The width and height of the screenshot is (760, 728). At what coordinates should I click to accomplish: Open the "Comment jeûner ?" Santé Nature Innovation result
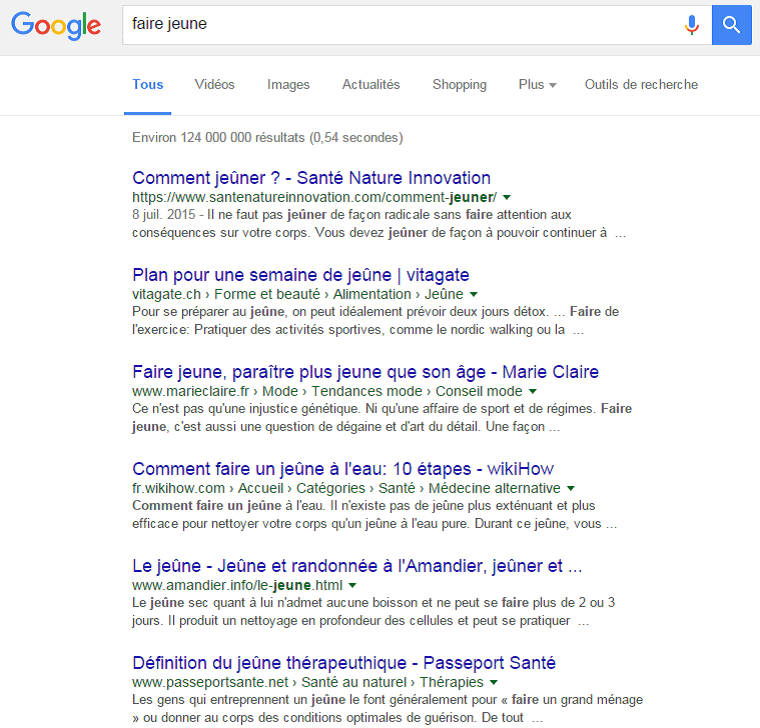pos(311,178)
